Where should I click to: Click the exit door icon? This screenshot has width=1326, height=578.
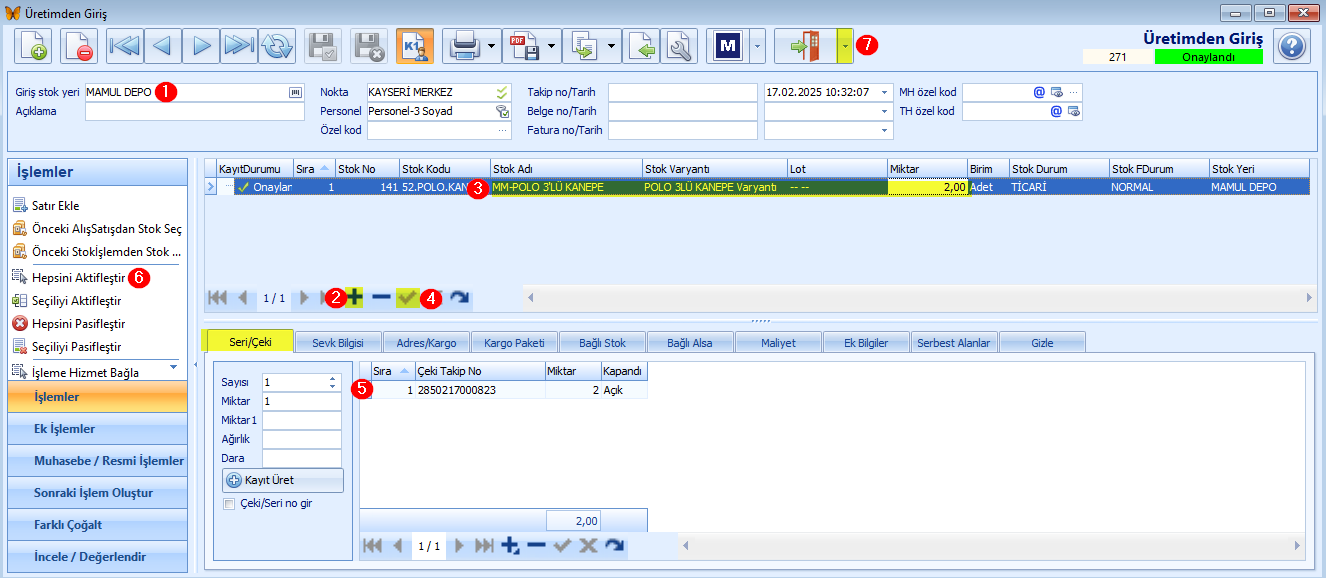(x=805, y=46)
